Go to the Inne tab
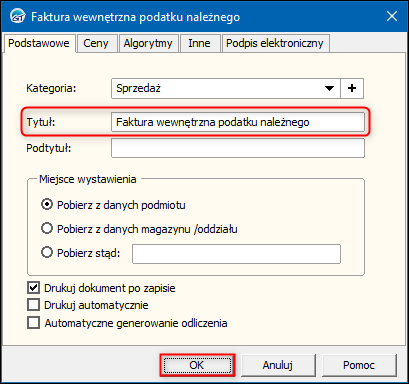The image size is (409, 384). [x=199, y=43]
